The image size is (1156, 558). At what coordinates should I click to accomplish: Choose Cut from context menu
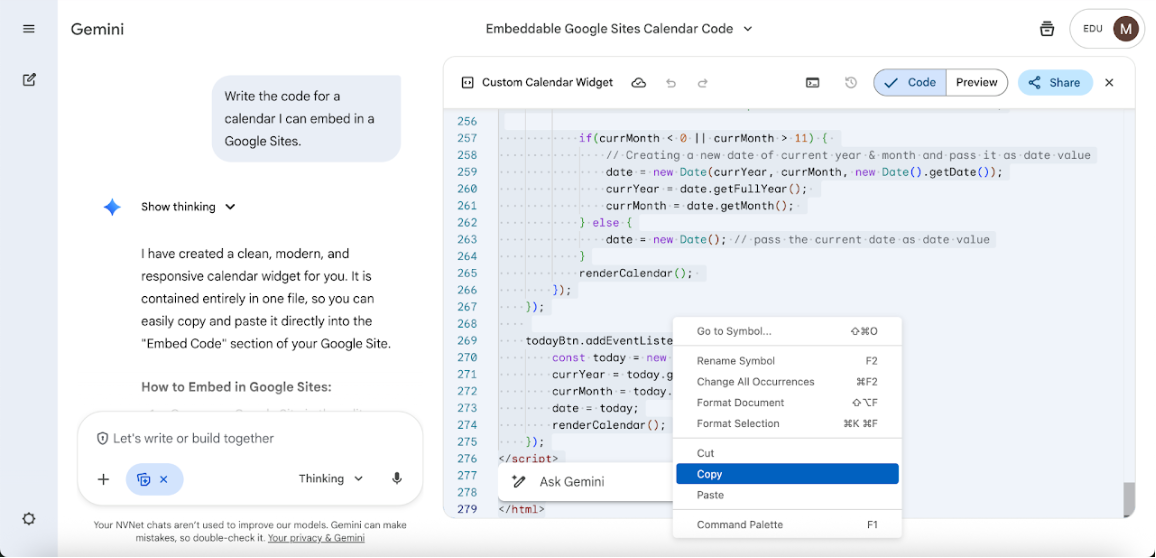point(787,453)
